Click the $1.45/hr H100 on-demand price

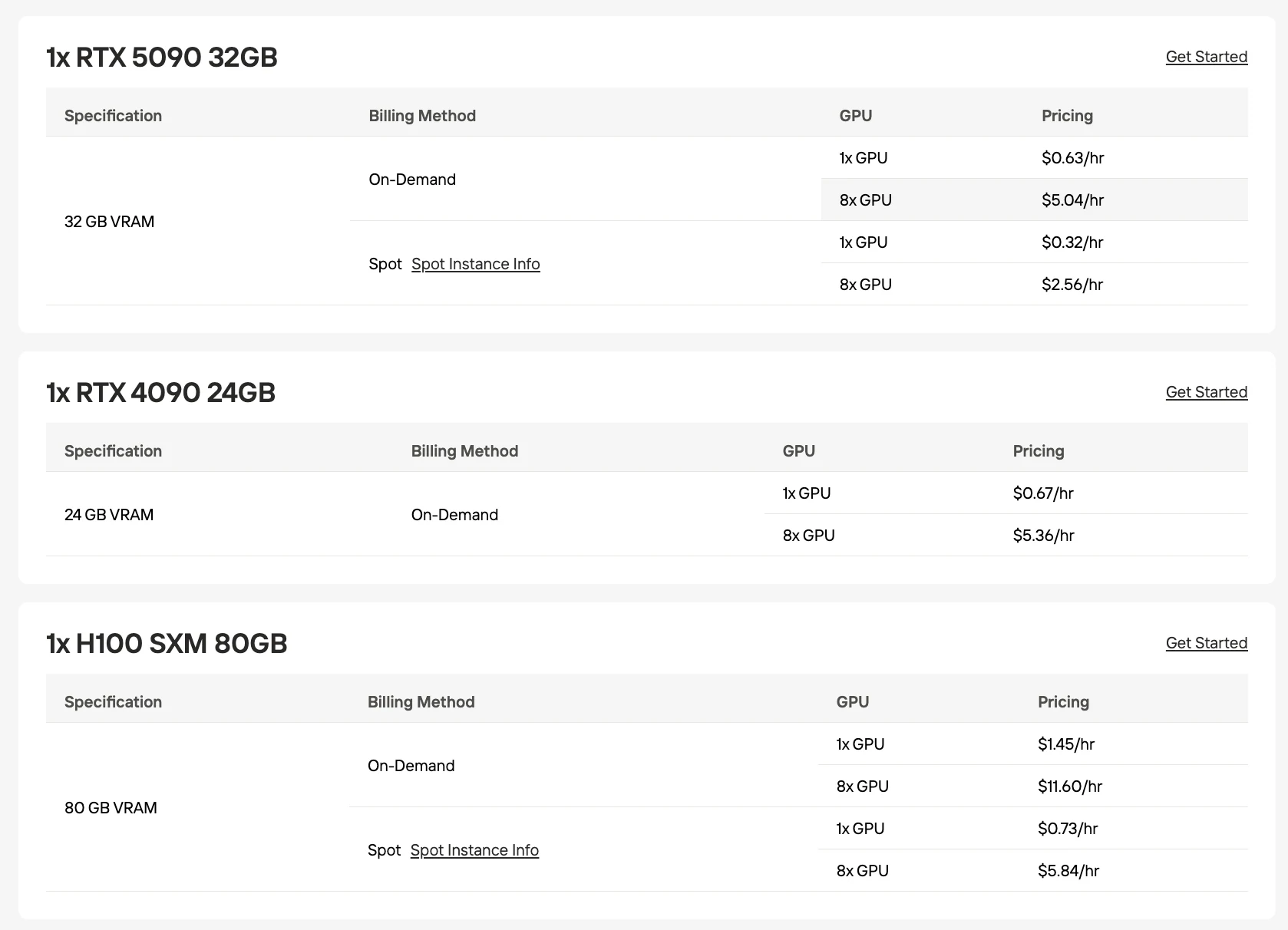click(x=1065, y=744)
